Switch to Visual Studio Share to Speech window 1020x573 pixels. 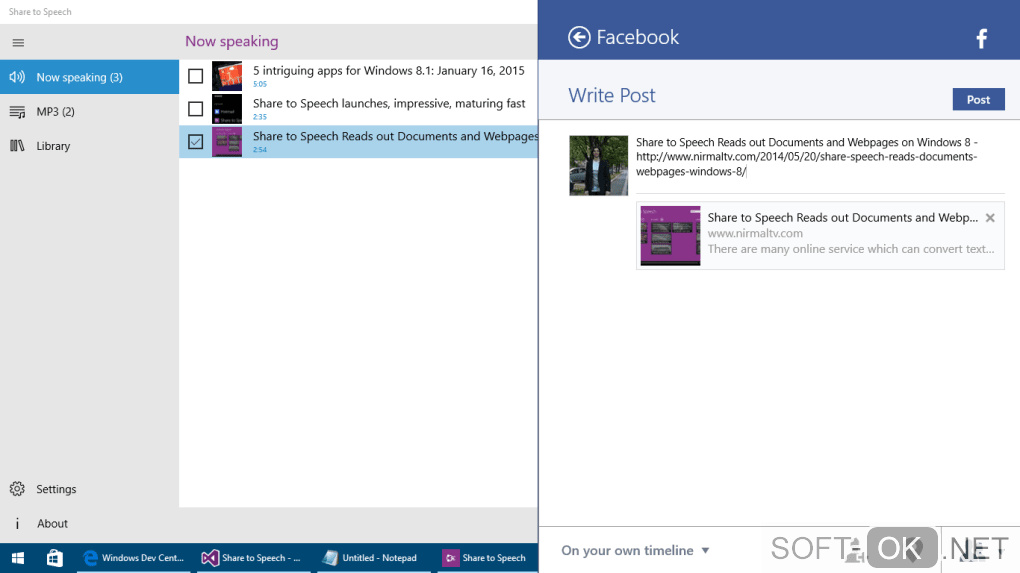[x=252, y=558]
